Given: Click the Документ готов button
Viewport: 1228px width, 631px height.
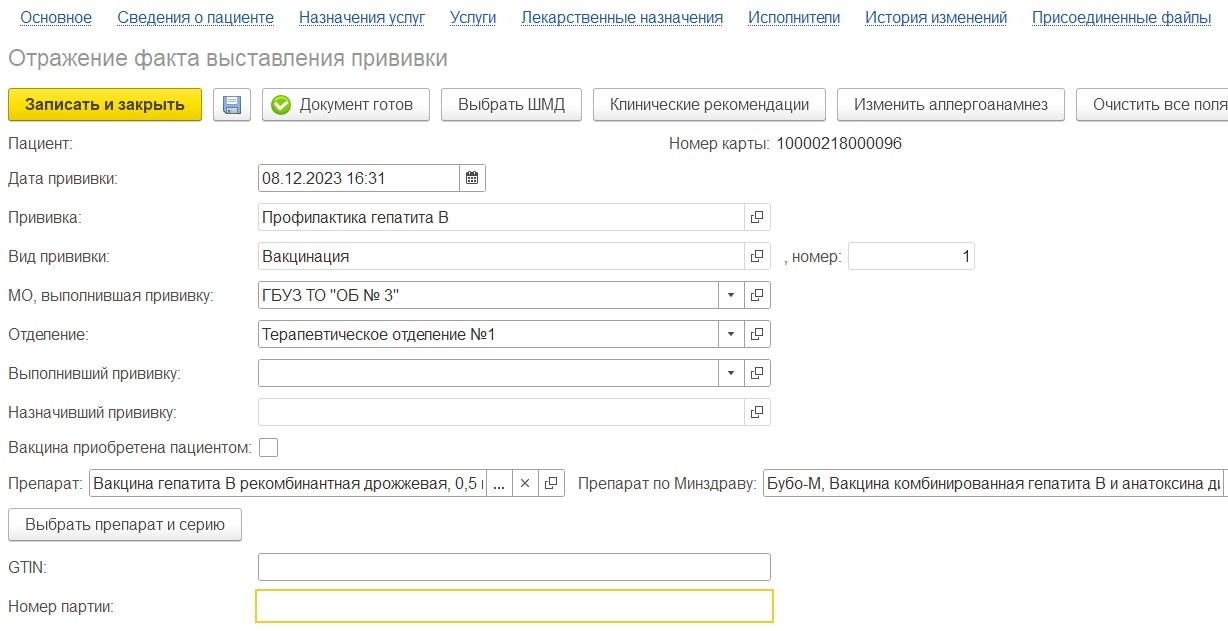Looking at the screenshot, I should point(345,105).
